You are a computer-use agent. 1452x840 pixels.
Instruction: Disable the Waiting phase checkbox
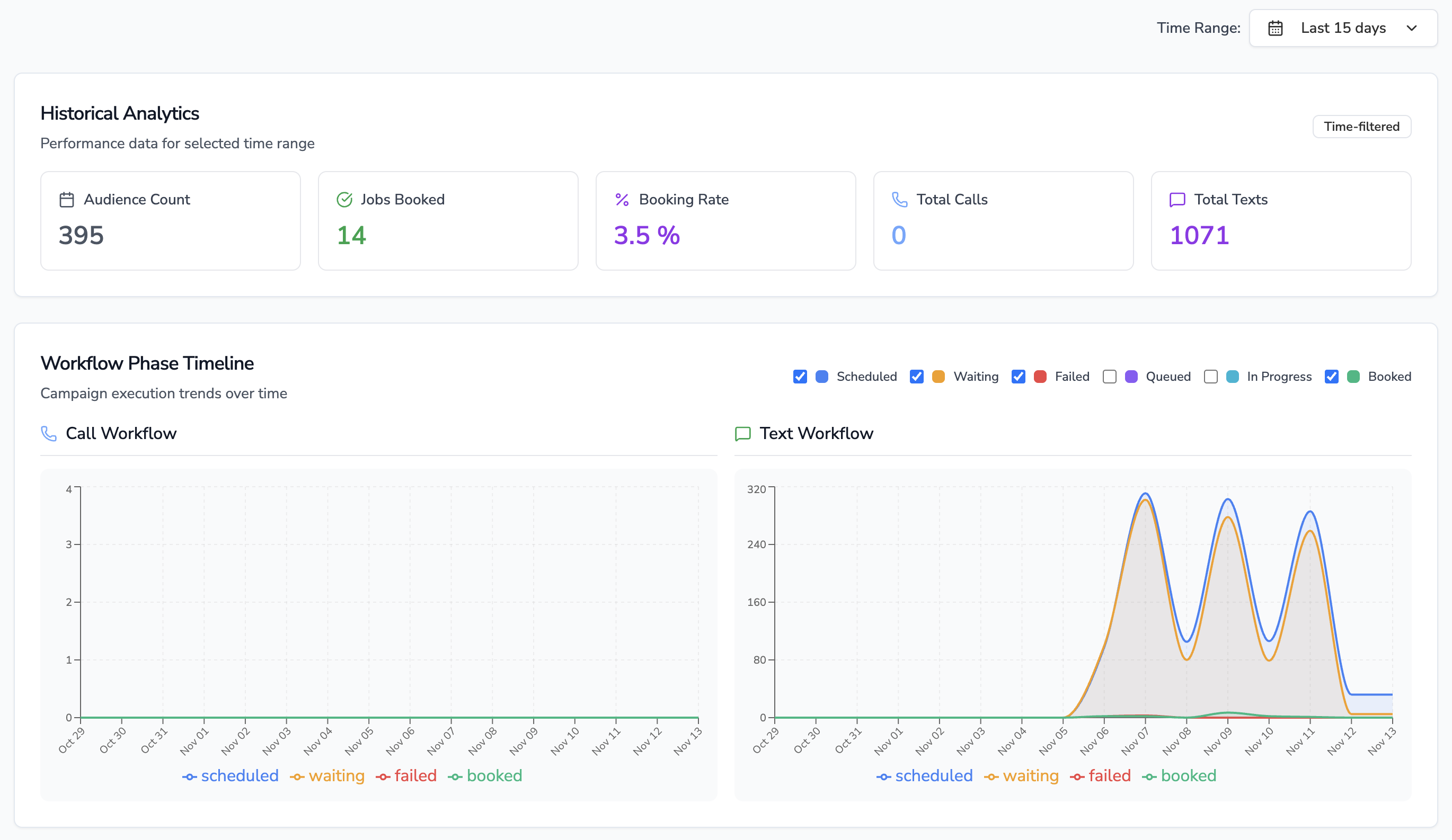[916, 377]
